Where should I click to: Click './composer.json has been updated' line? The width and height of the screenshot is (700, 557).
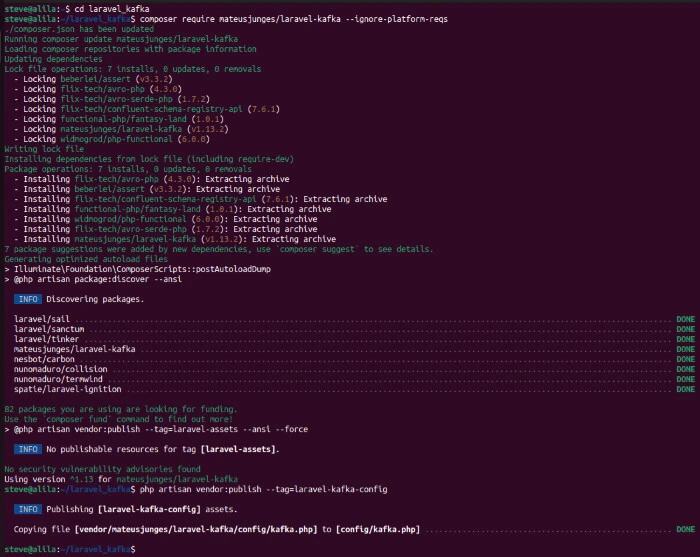(x=79, y=29)
